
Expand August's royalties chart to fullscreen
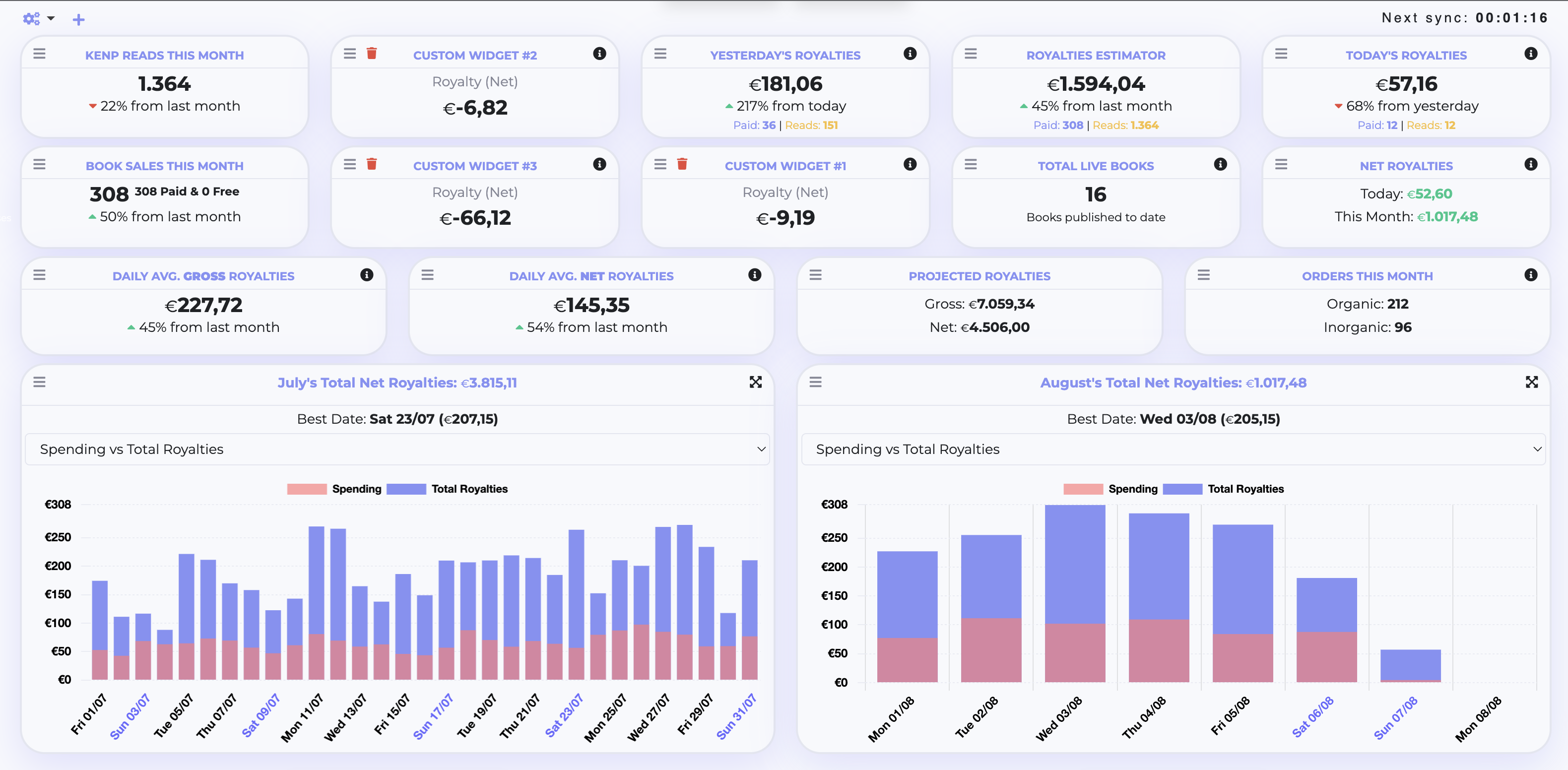[1532, 382]
